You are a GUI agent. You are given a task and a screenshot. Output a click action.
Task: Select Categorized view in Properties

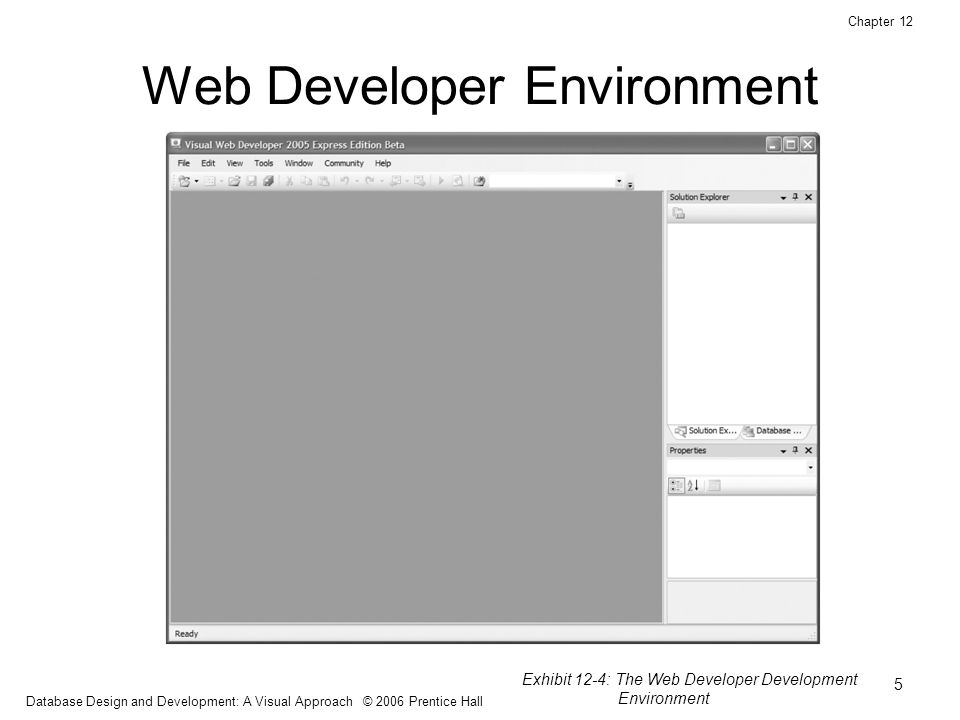click(677, 486)
